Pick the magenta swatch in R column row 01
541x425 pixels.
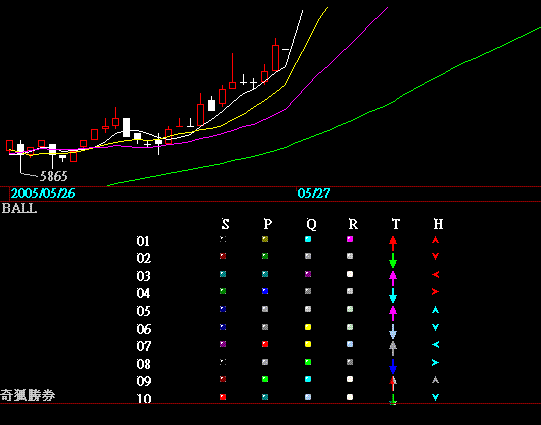[350, 239]
